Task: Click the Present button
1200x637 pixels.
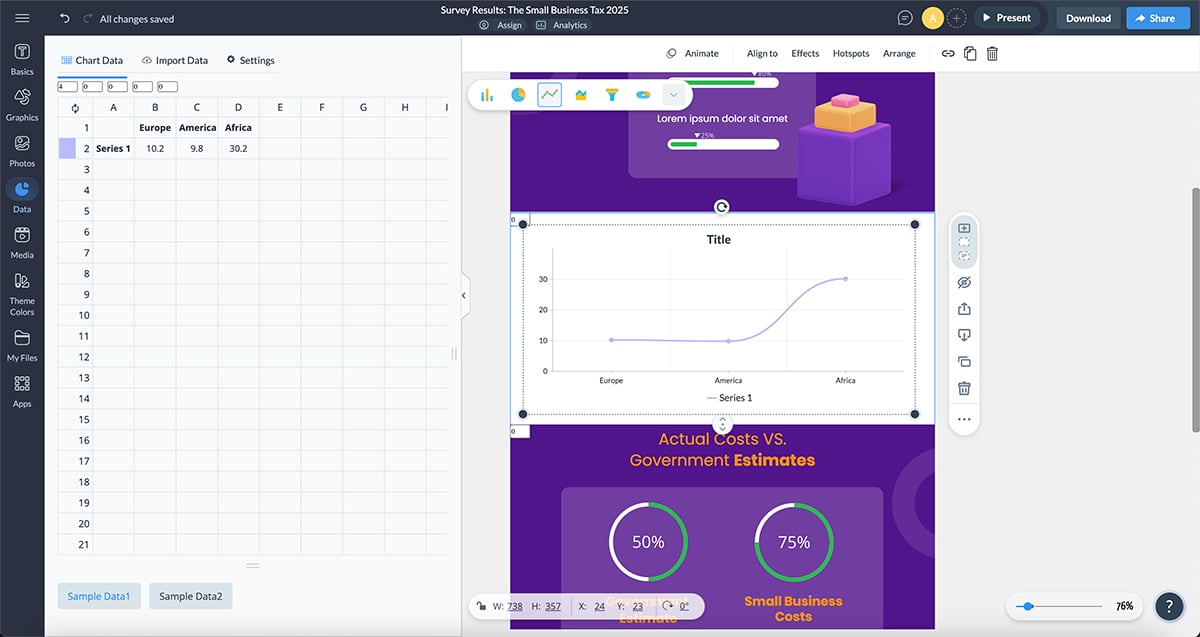Action: [x=1008, y=17]
